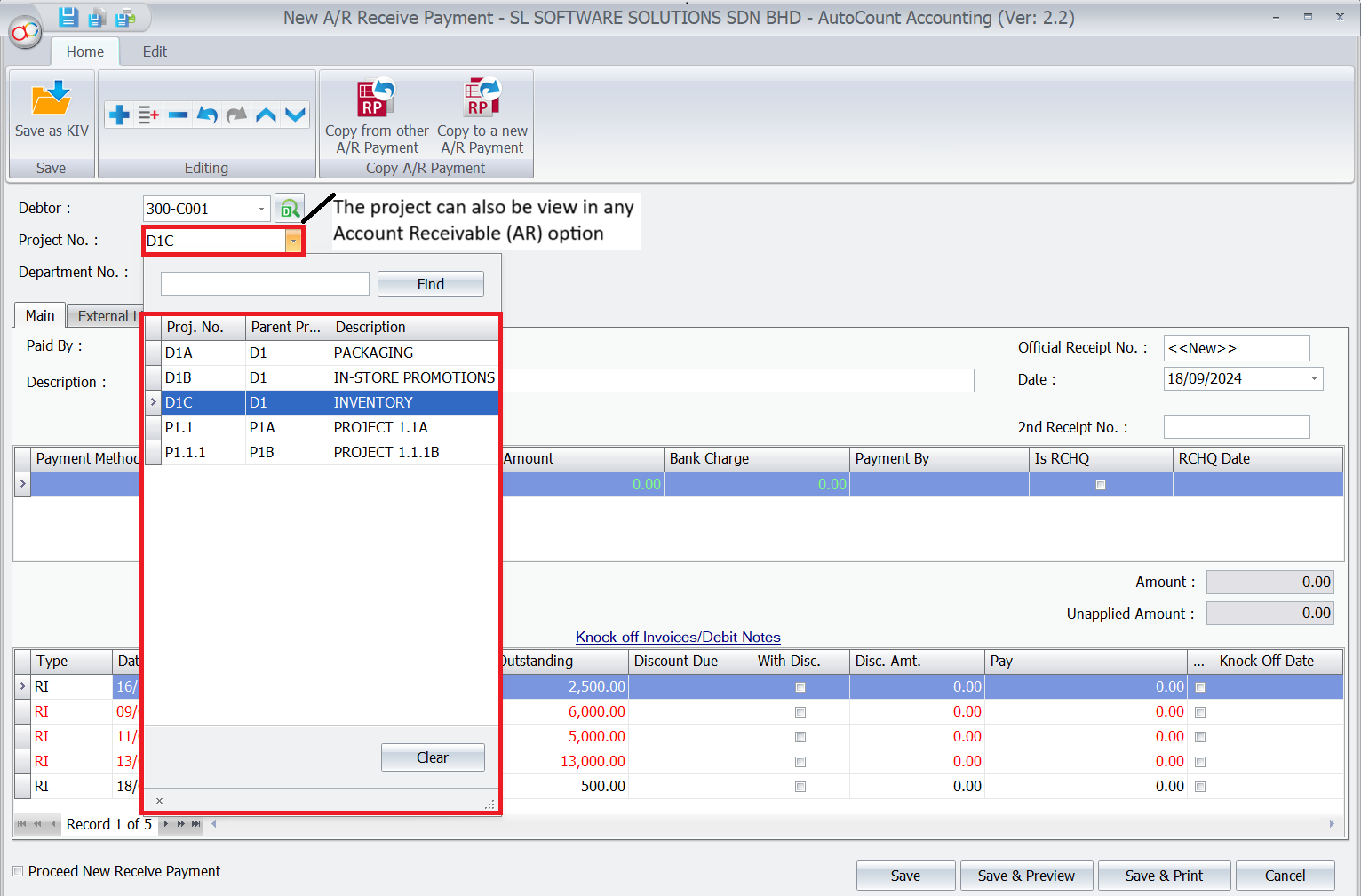Viewport: 1361px width, 896px height.
Task: Collapse the Project No. dropdown arrow
Action: (293, 241)
